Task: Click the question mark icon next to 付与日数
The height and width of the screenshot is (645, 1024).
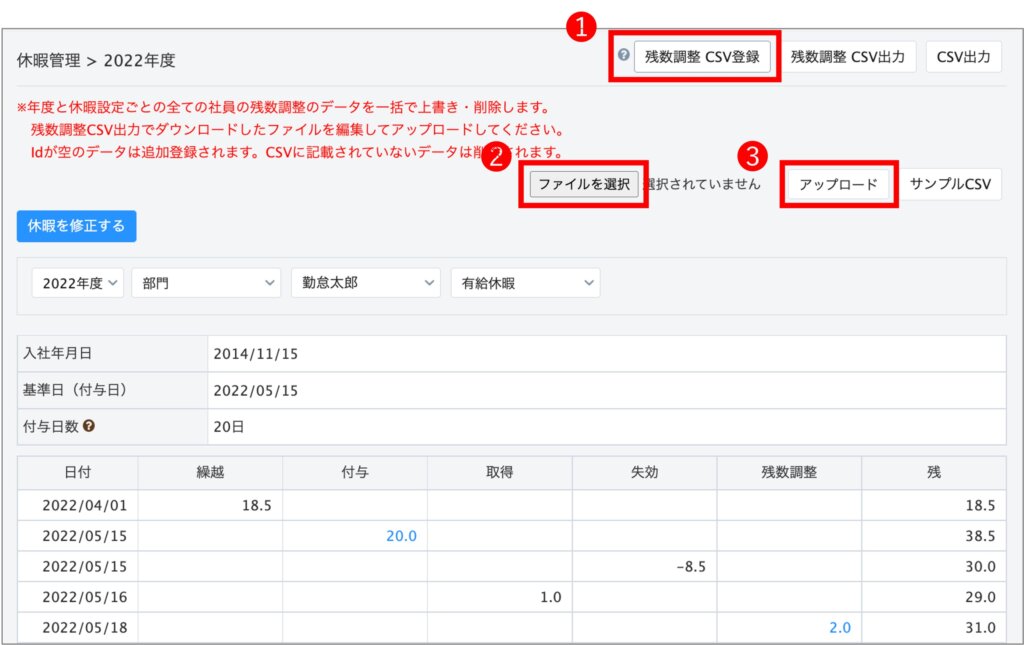Action: 89,426
